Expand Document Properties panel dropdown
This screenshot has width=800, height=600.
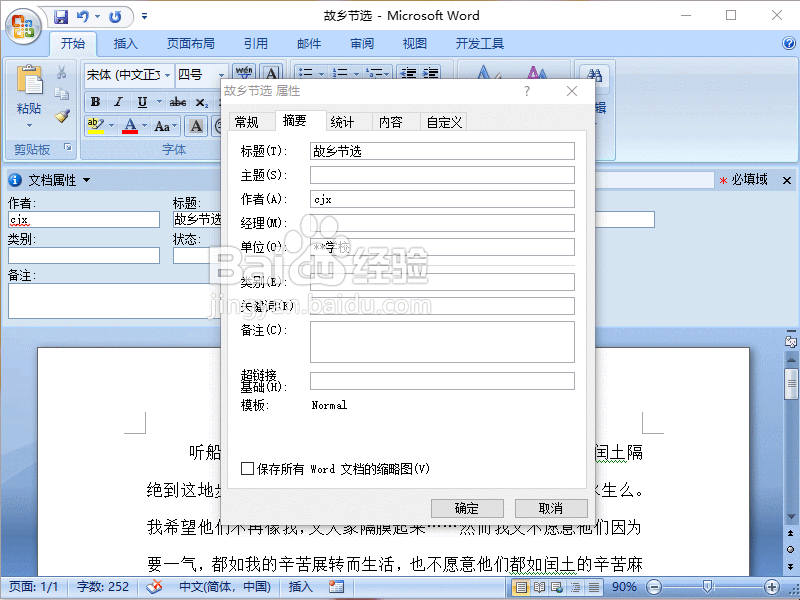point(87,180)
